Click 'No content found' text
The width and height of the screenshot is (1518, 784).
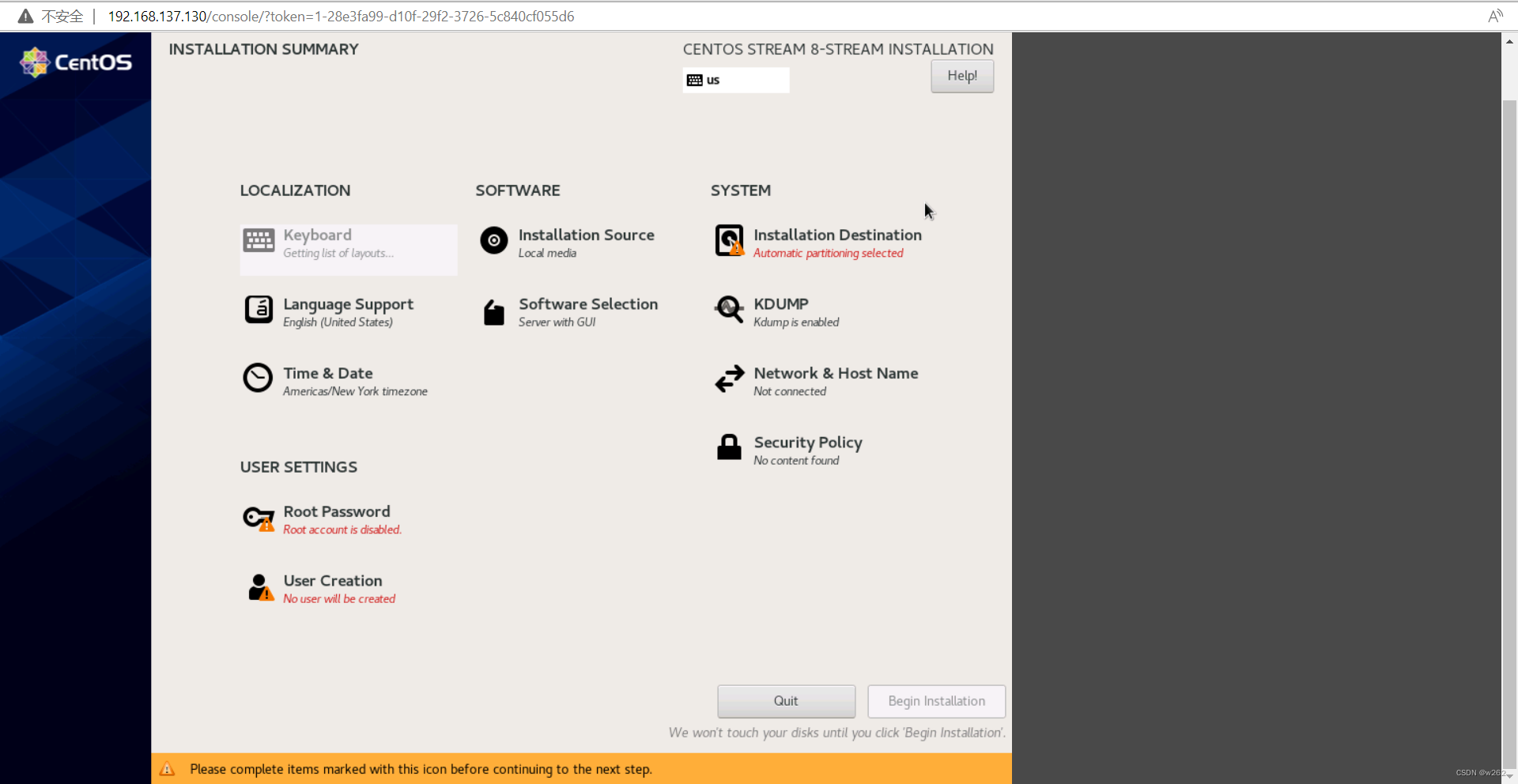796,461
